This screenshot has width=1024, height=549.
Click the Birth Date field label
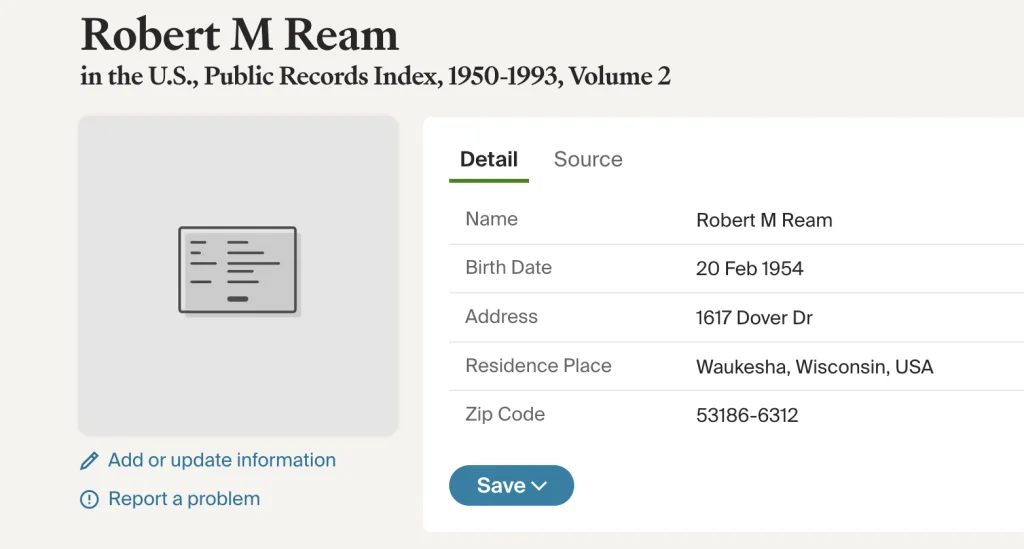coord(508,268)
